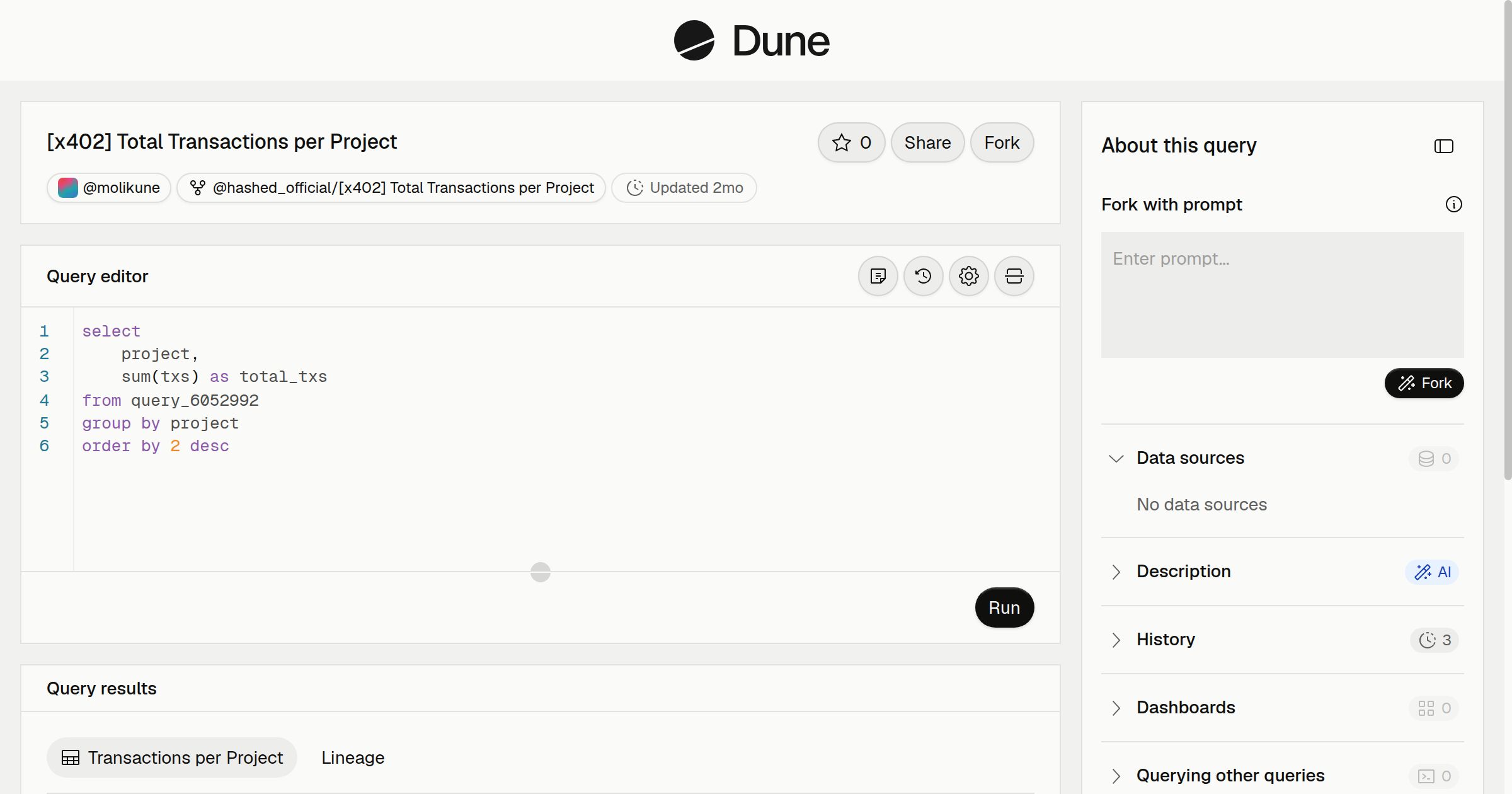Click the Data sources count badge
Image resolution: width=1512 pixels, height=794 pixels.
(x=1434, y=458)
